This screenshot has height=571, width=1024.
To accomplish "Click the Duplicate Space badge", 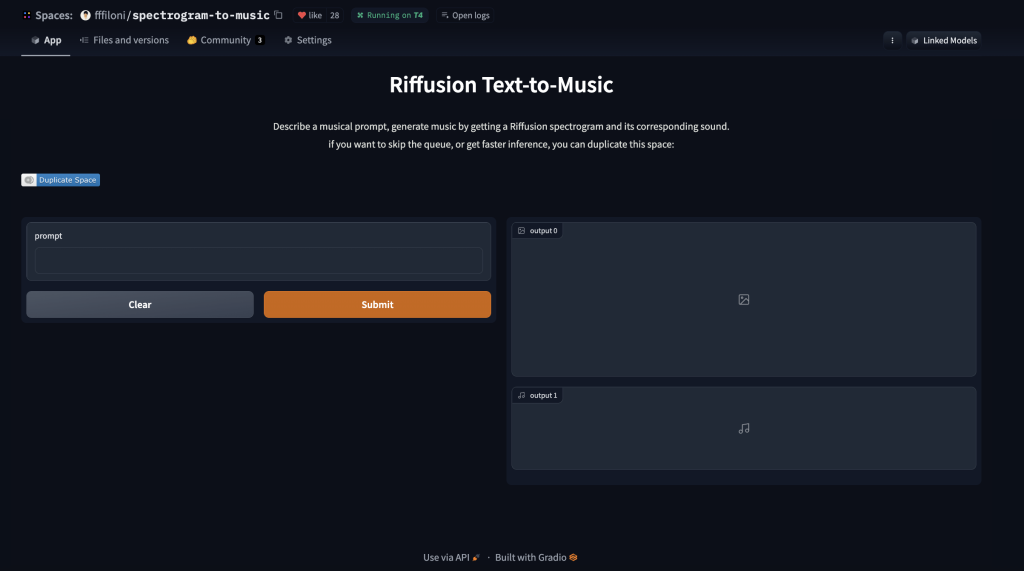I will [61, 180].
